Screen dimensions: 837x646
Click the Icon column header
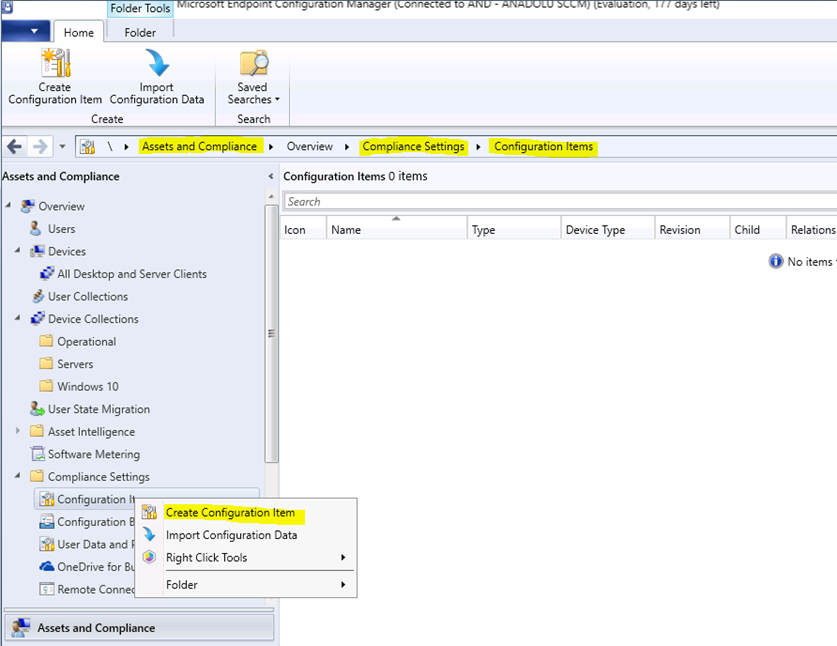click(x=303, y=230)
